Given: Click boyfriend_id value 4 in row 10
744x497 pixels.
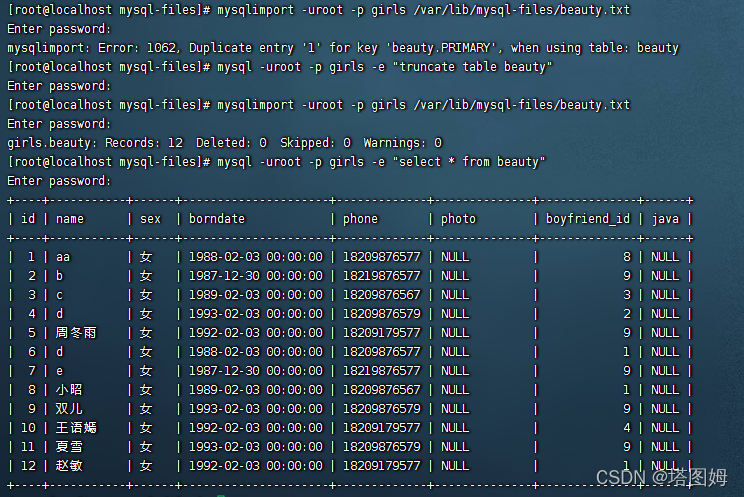Looking at the screenshot, I should (x=627, y=428).
